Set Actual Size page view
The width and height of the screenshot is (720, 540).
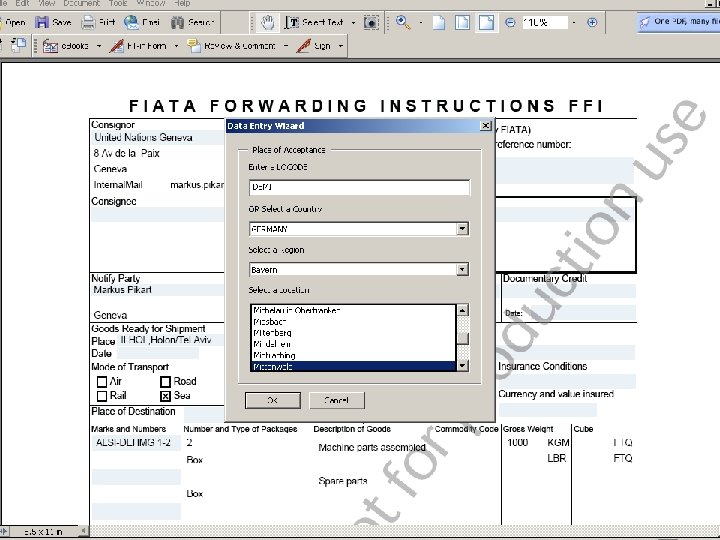(439, 22)
